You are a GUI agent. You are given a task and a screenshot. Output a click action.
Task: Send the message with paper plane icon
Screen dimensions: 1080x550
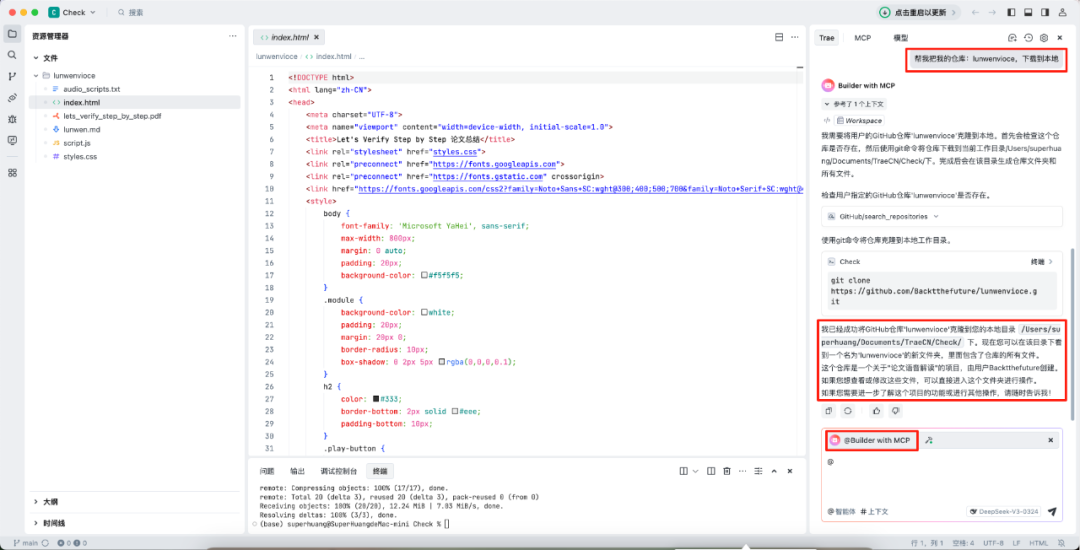click(x=1052, y=512)
